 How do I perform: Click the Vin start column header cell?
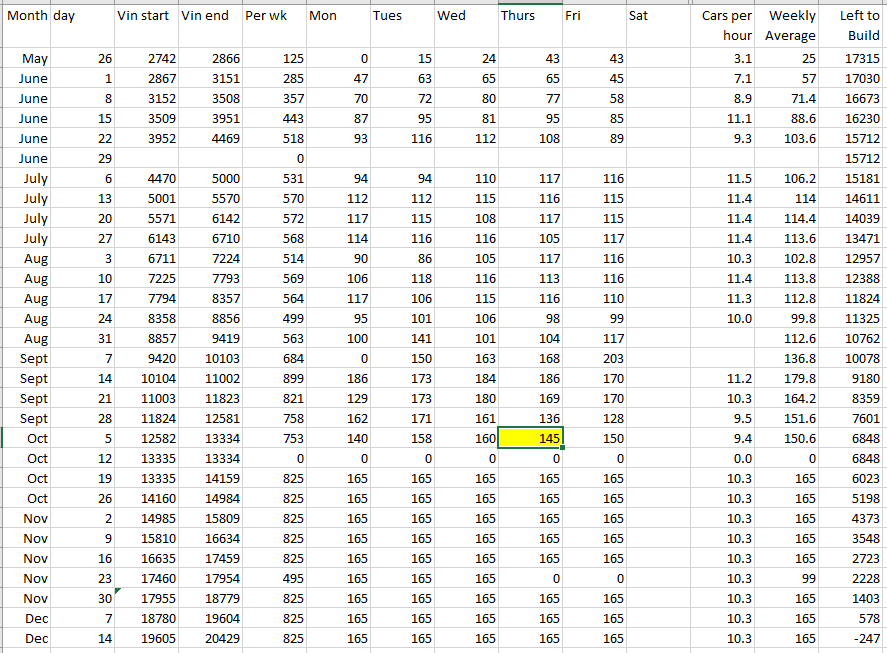(146, 16)
